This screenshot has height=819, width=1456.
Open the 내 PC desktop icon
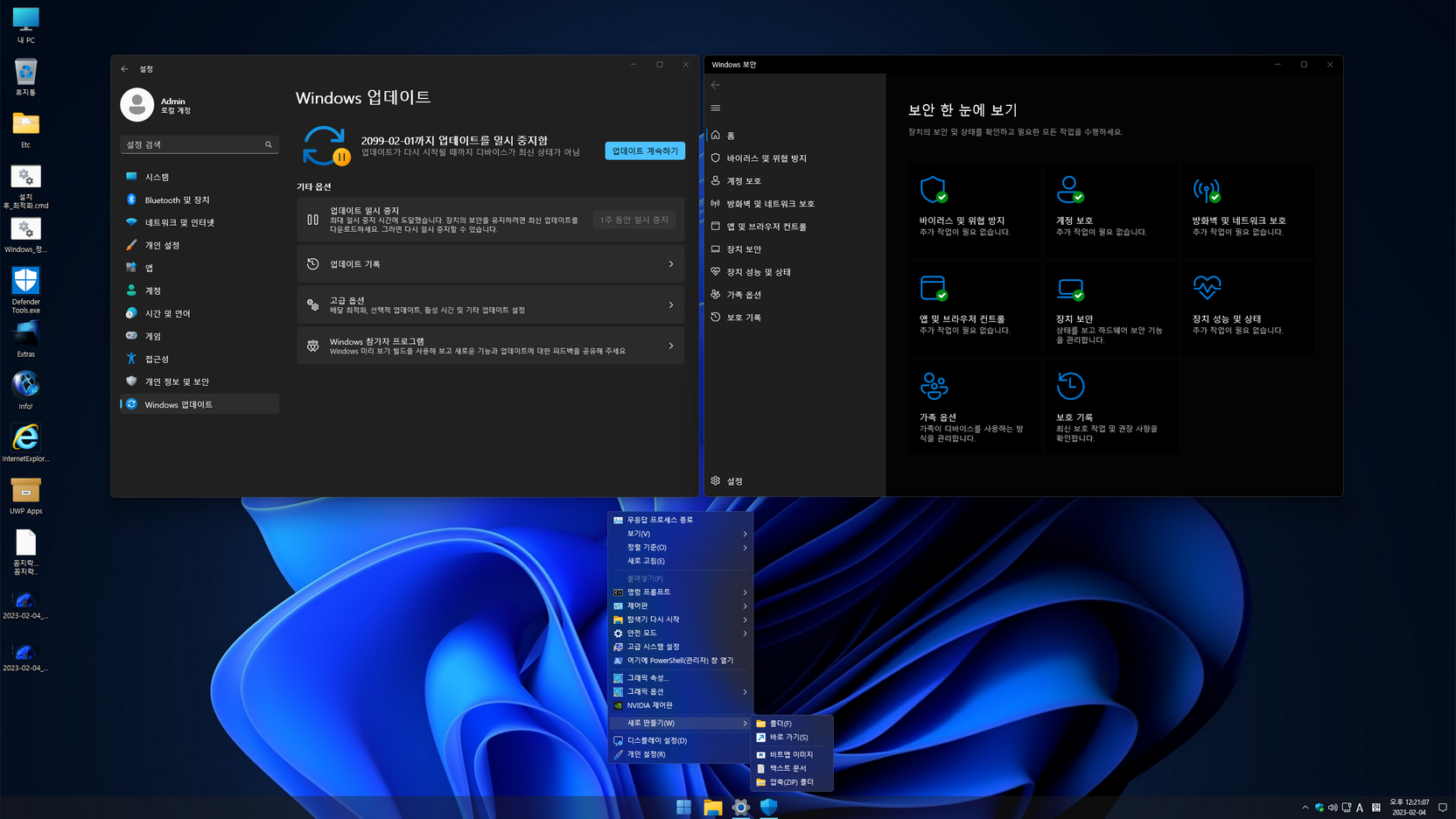click(x=25, y=24)
